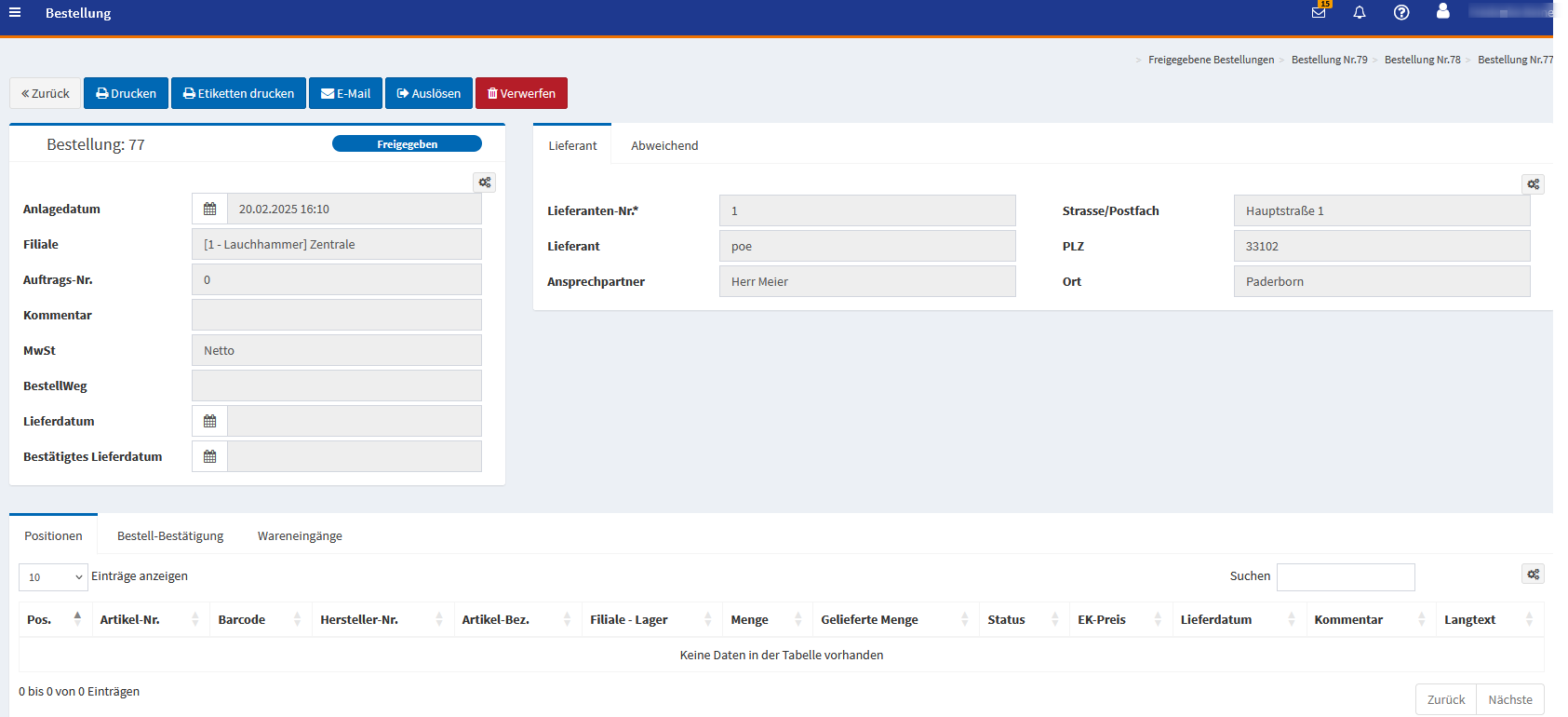Sort table by Pos. column
1568x717 pixels.
tap(54, 620)
